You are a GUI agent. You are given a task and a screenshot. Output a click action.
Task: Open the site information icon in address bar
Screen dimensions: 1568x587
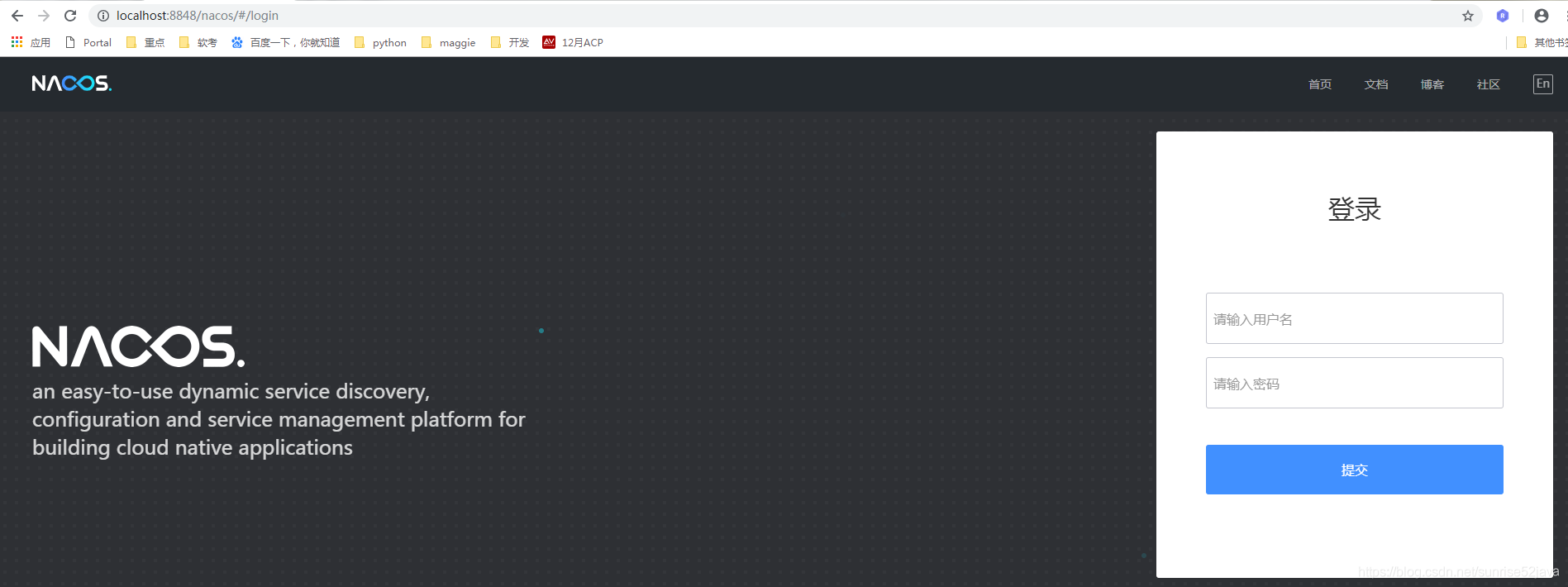103,16
